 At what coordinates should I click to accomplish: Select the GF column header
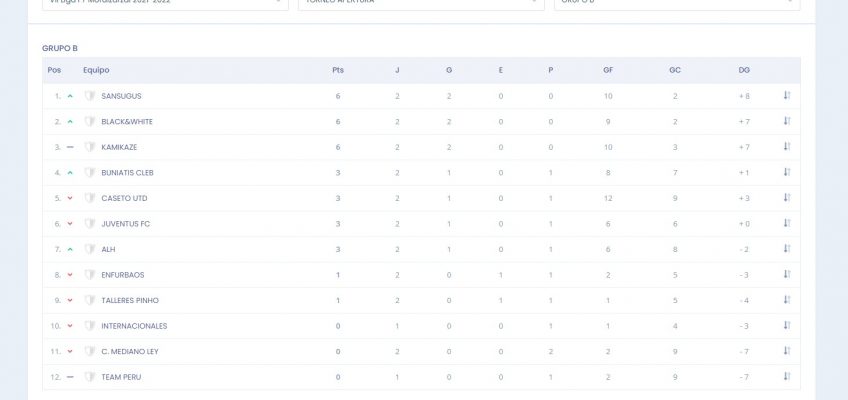click(x=608, y=70)
